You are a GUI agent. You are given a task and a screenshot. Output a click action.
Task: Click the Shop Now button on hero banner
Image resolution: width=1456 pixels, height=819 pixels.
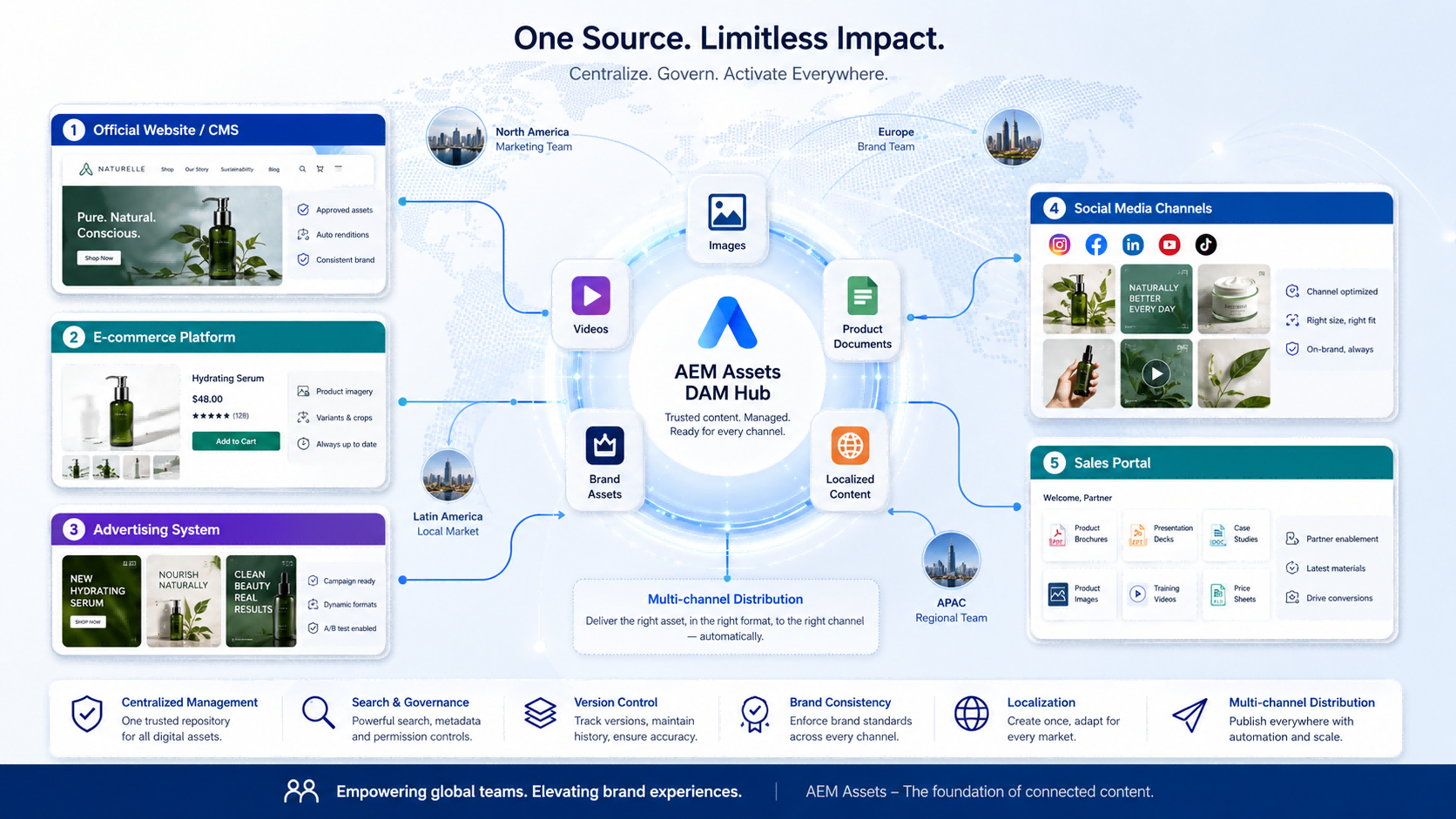click(x=99, y=258)
